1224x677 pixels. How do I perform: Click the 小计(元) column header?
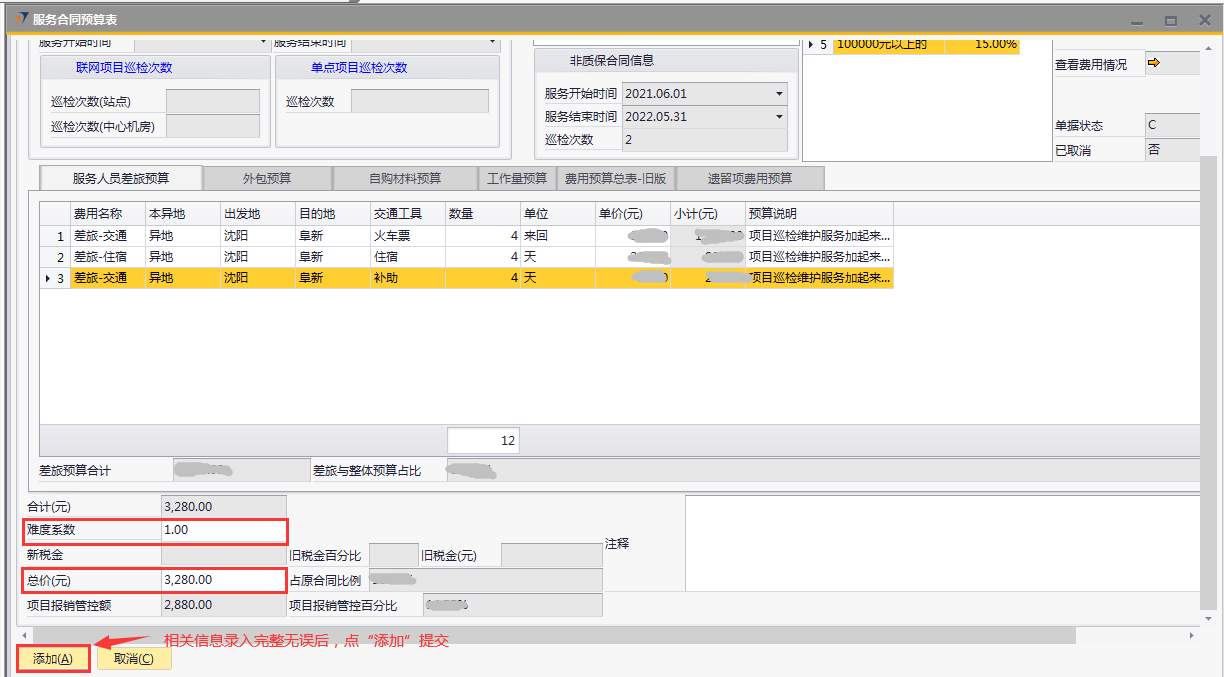point(707,214)
